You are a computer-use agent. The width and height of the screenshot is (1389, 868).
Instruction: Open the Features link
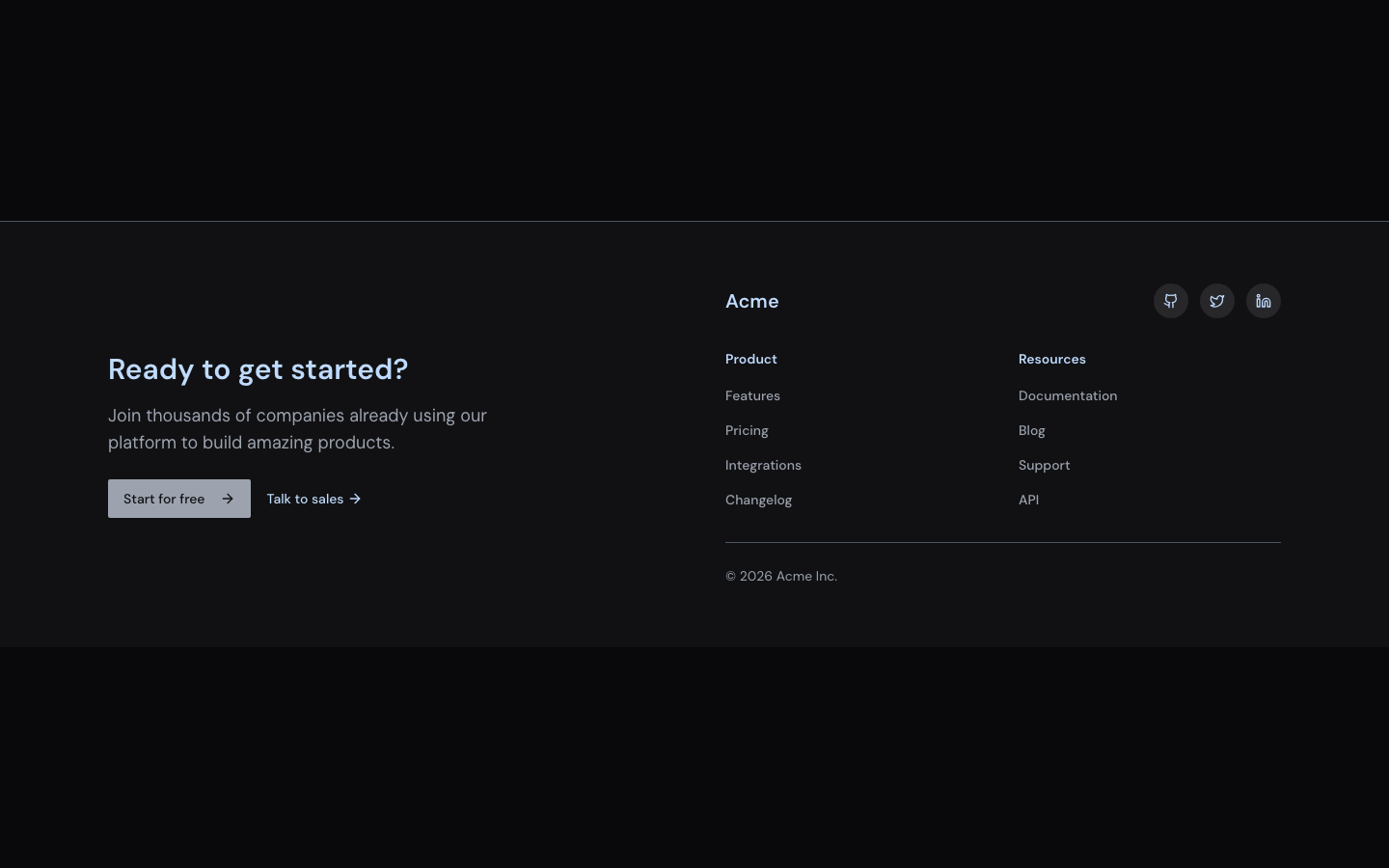point(752,395)
